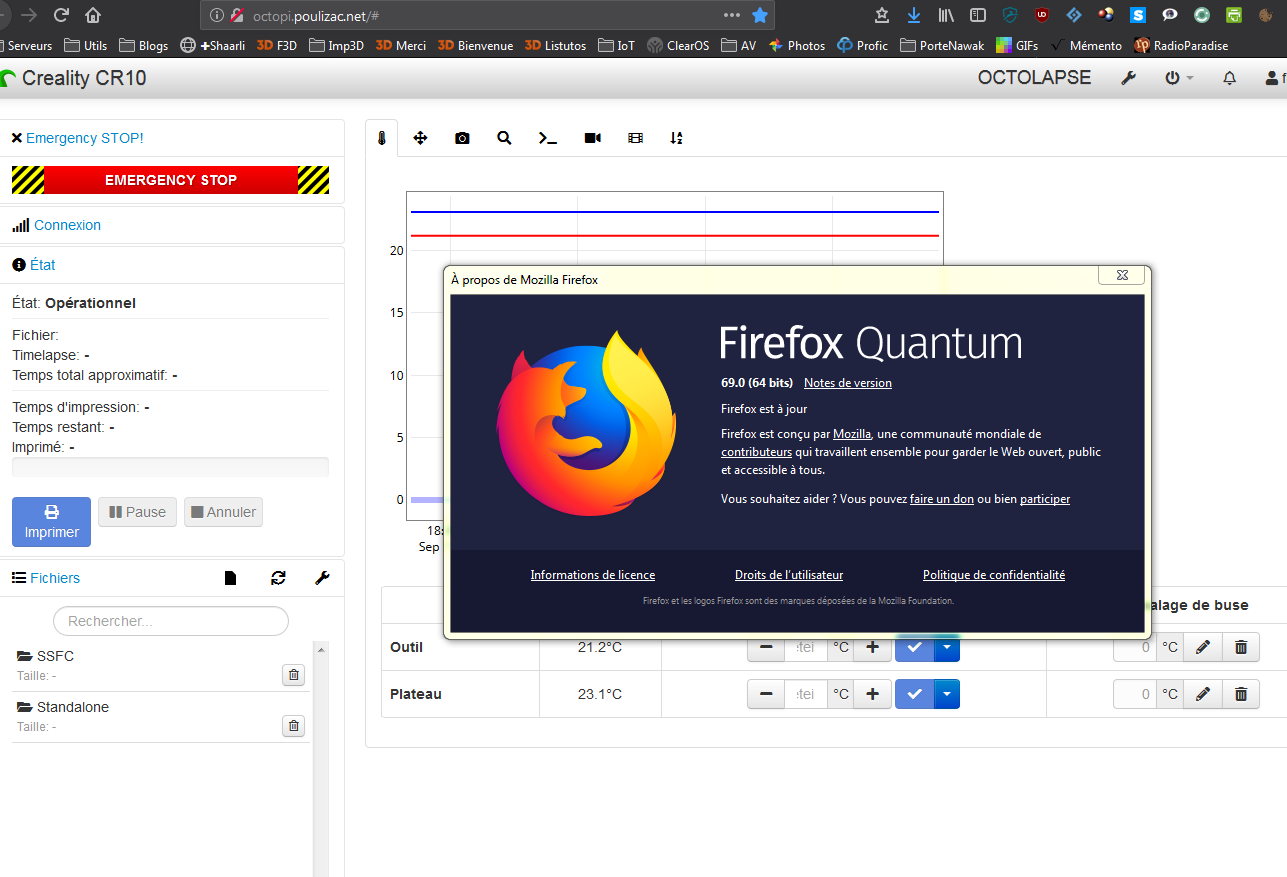Clear Outil offset with trash icon
The image size is (1287, 877).
[1241, 647]
